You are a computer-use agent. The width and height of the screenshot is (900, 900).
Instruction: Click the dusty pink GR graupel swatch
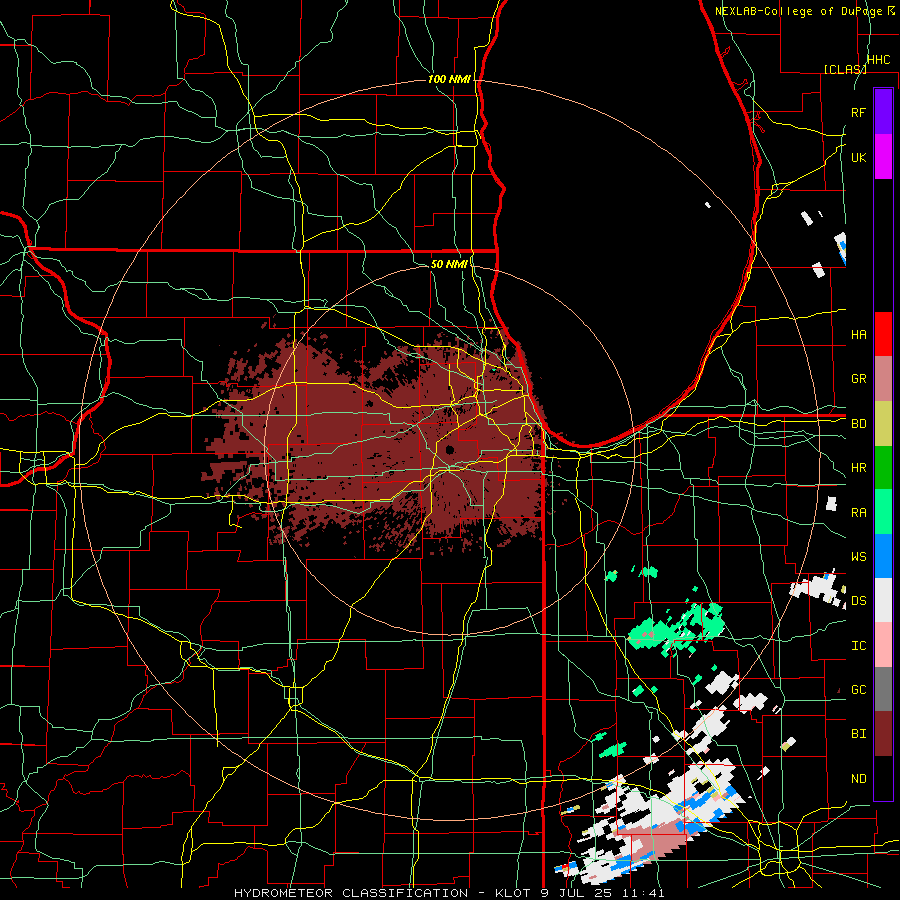[883, 379]
